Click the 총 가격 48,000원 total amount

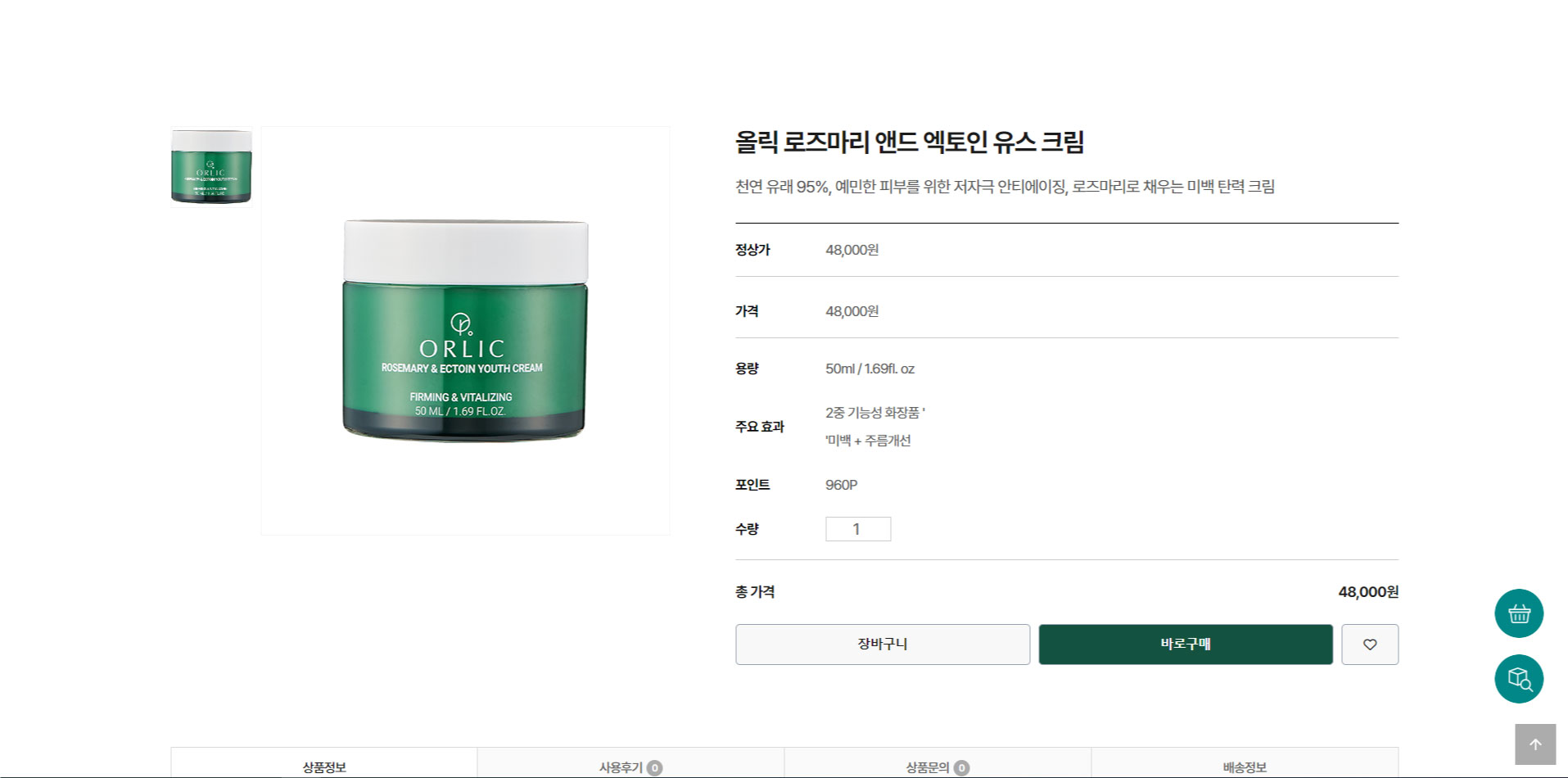click(1368, 592)
